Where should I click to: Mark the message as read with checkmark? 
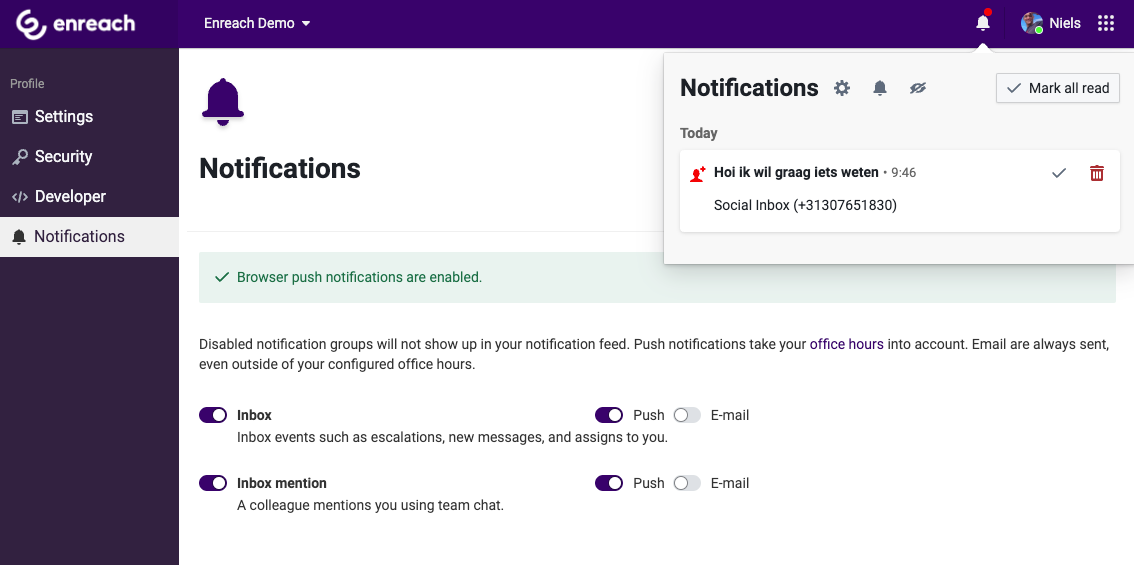pyautogui.click(x=1059, y=173)
